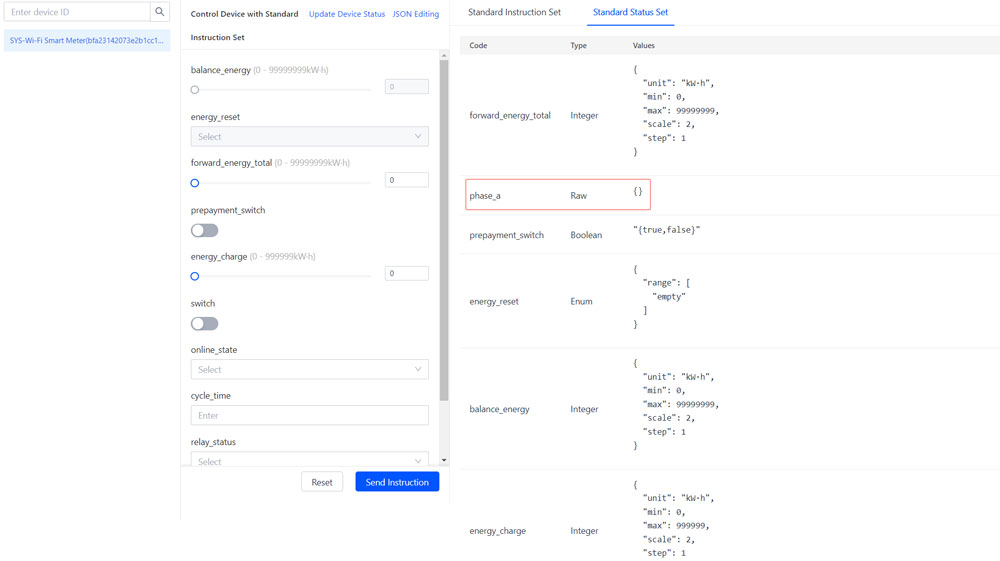
Task: Click the Enter device ID search field
Action: pos(77,12)
